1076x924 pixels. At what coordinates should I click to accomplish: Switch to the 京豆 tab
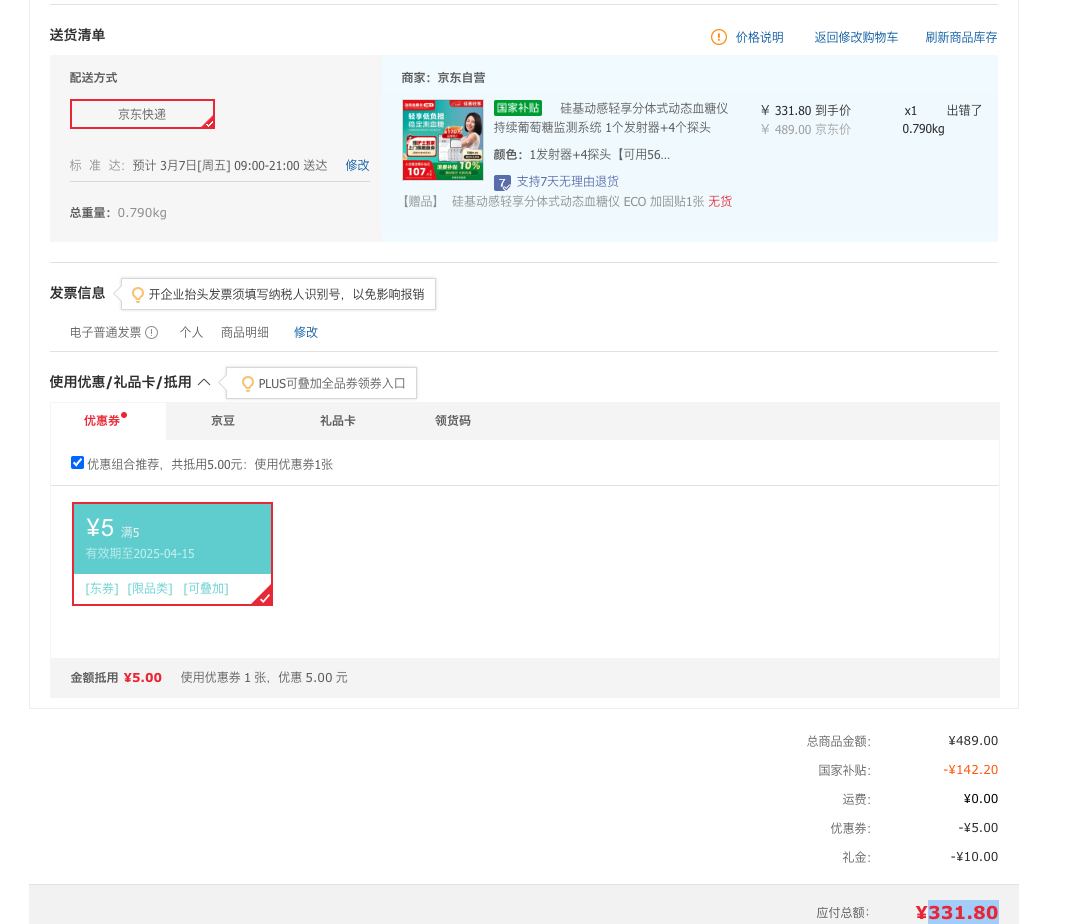click(x=222, y=421)
